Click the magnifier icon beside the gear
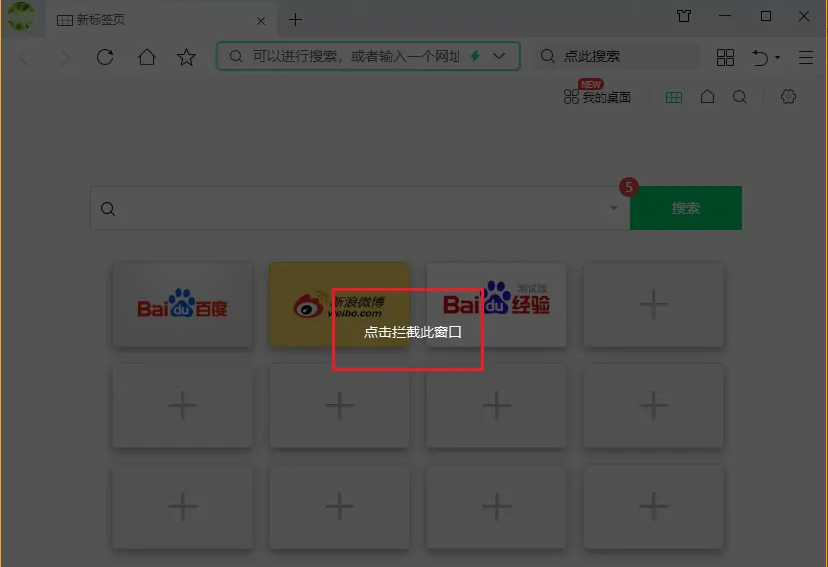The height and width of the screenshot is (567, 828). [740, 97]
